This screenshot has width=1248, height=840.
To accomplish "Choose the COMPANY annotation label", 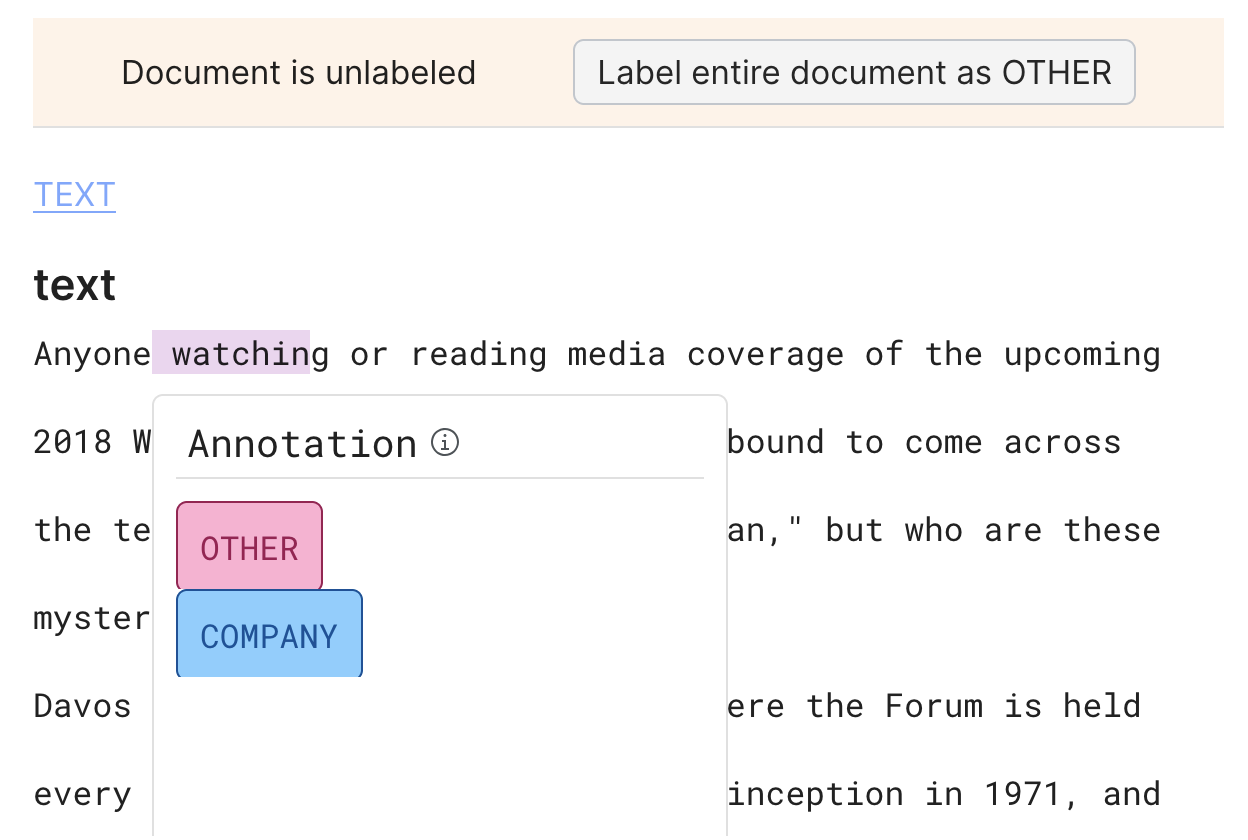I will coord(269,634).
